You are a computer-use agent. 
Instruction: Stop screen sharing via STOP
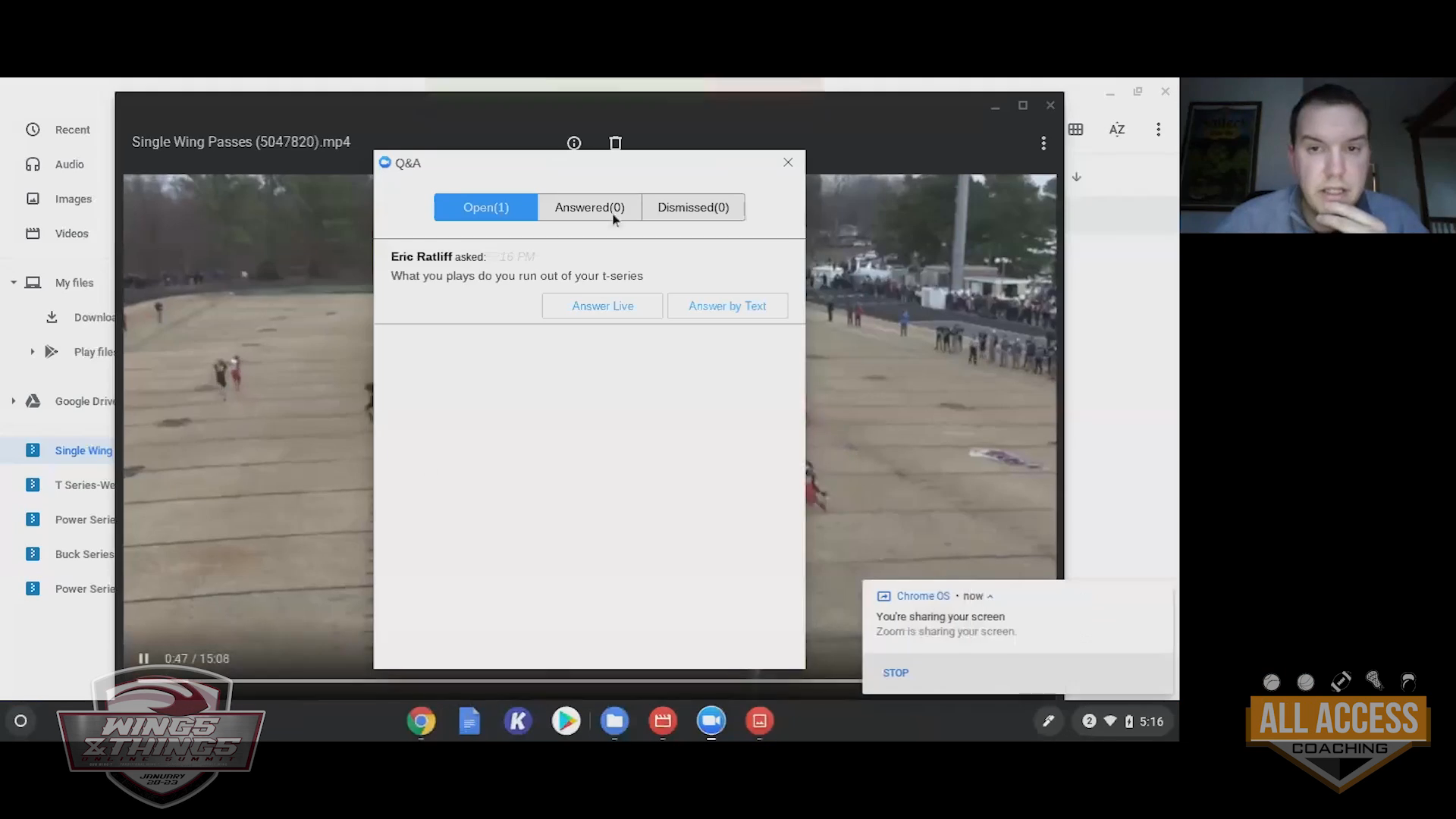pos(895,673)
